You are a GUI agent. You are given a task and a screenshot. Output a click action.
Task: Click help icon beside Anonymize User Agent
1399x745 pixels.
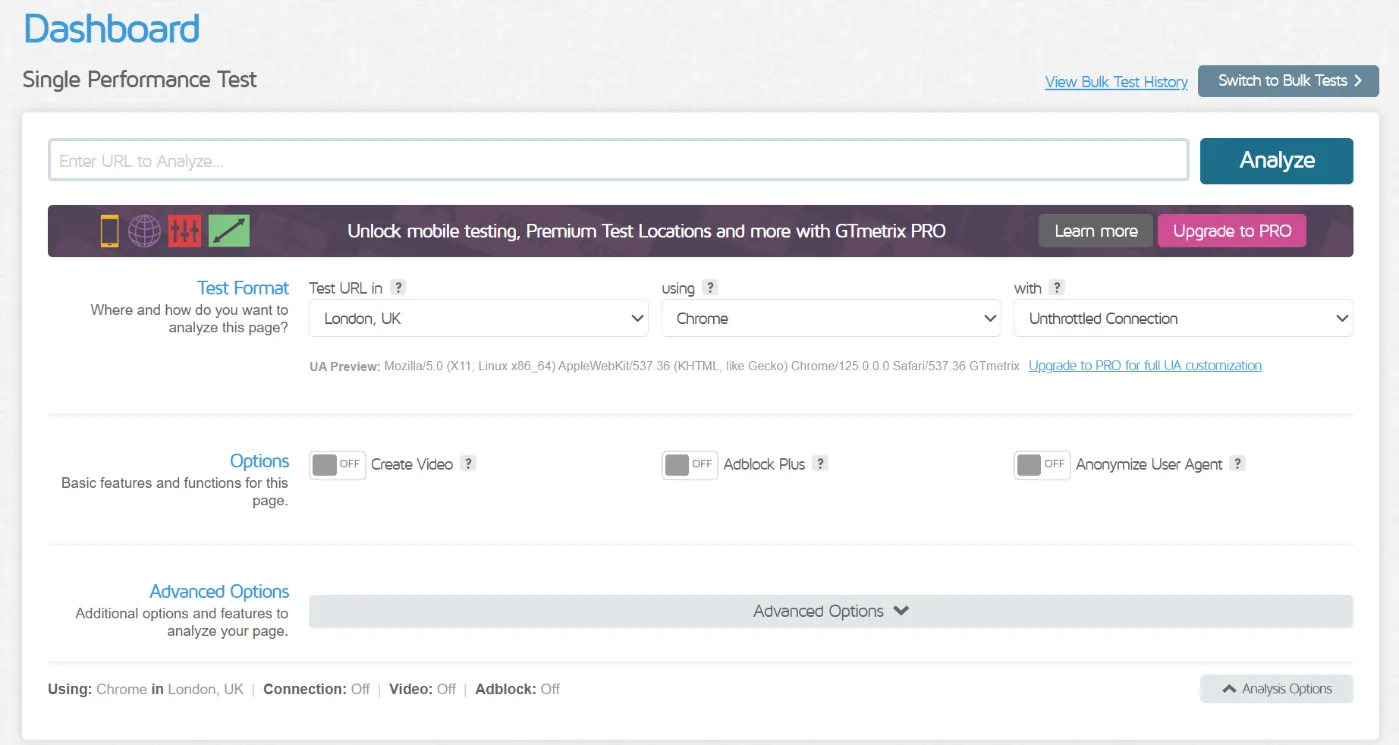click(x=1237, y=464)
